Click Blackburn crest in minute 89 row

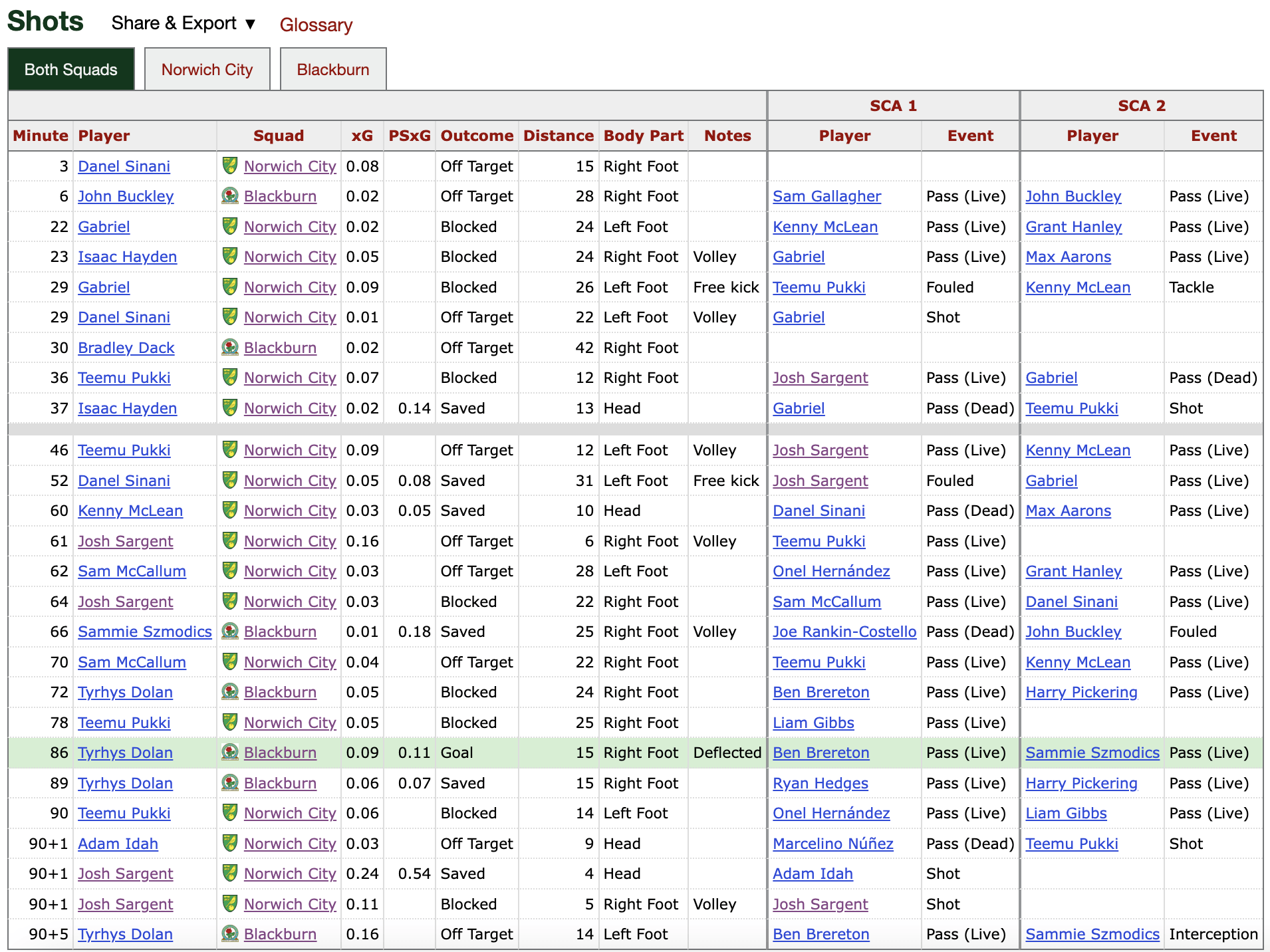pos(230,782)
